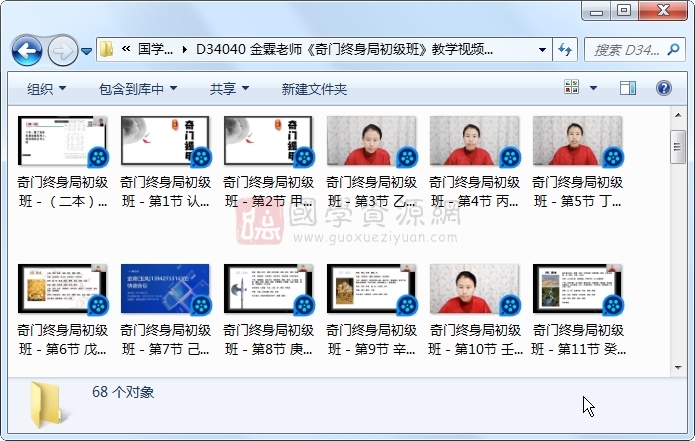The width and height of the screenshot is (695, 441).
Task: Open the 组织 menu
Action: click(46, 89)
